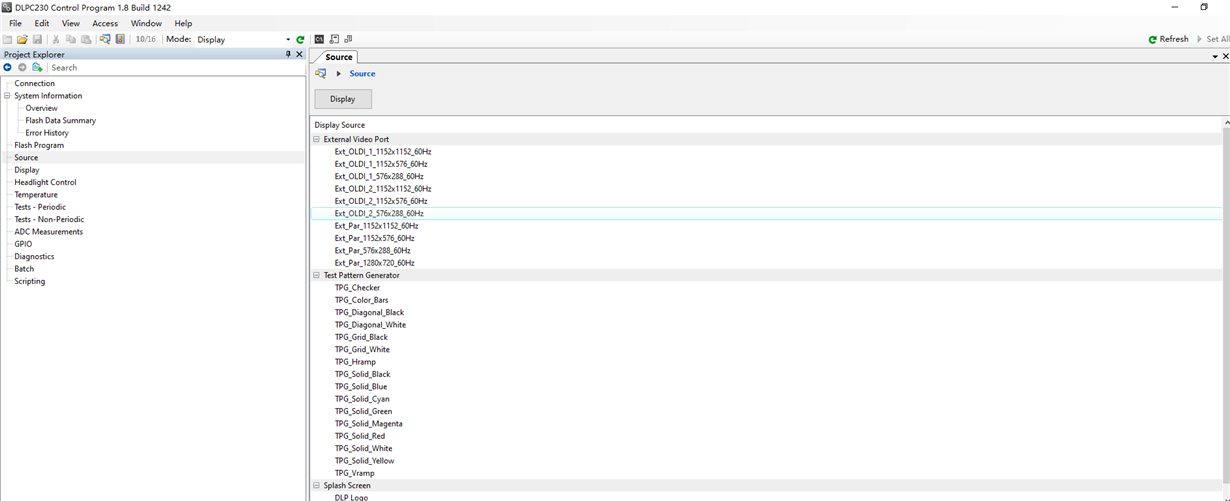The height and width of the screenshot is (501, 1230).
Task: Select Ext_OLDI_2_576x288_60Hz source
Action: point(379,213)
